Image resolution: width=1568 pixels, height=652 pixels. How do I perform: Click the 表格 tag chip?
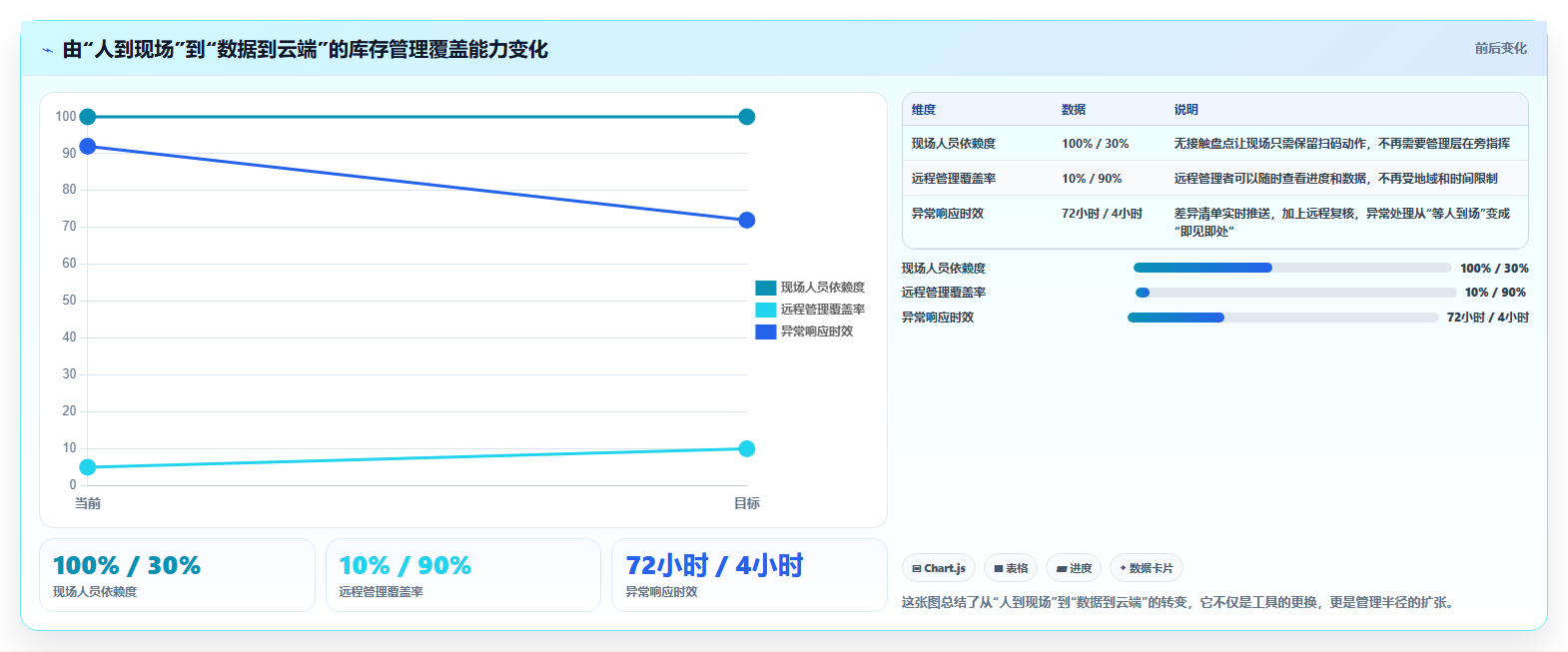[1011, 568]
